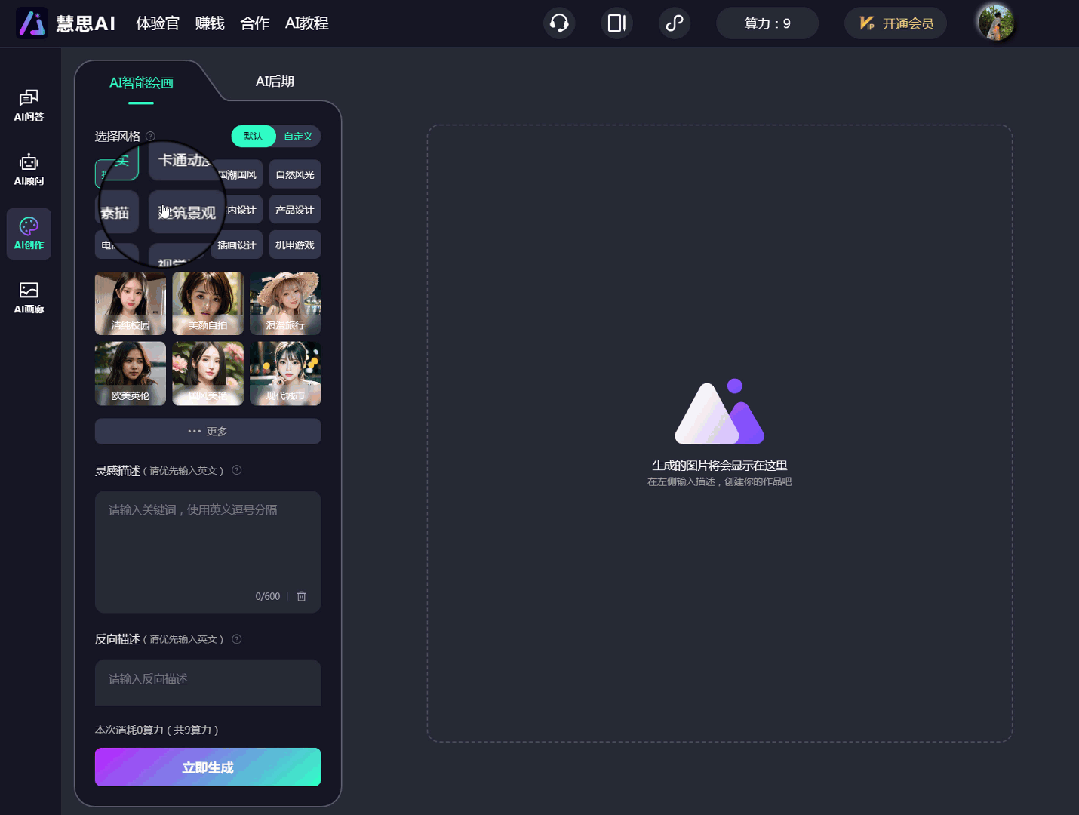
Task: Clear prompt text with the trash icon
Action: [x=302, y=596]
